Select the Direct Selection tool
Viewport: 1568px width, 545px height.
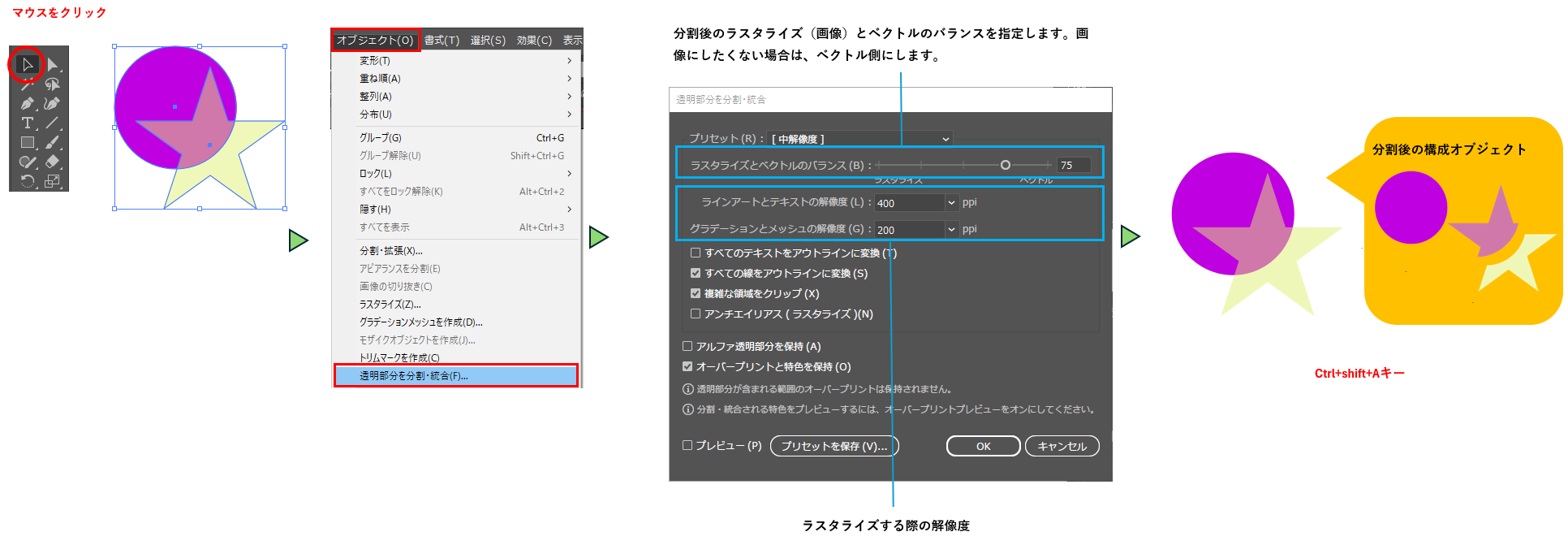pyautogui.click(x=53, y=64)
